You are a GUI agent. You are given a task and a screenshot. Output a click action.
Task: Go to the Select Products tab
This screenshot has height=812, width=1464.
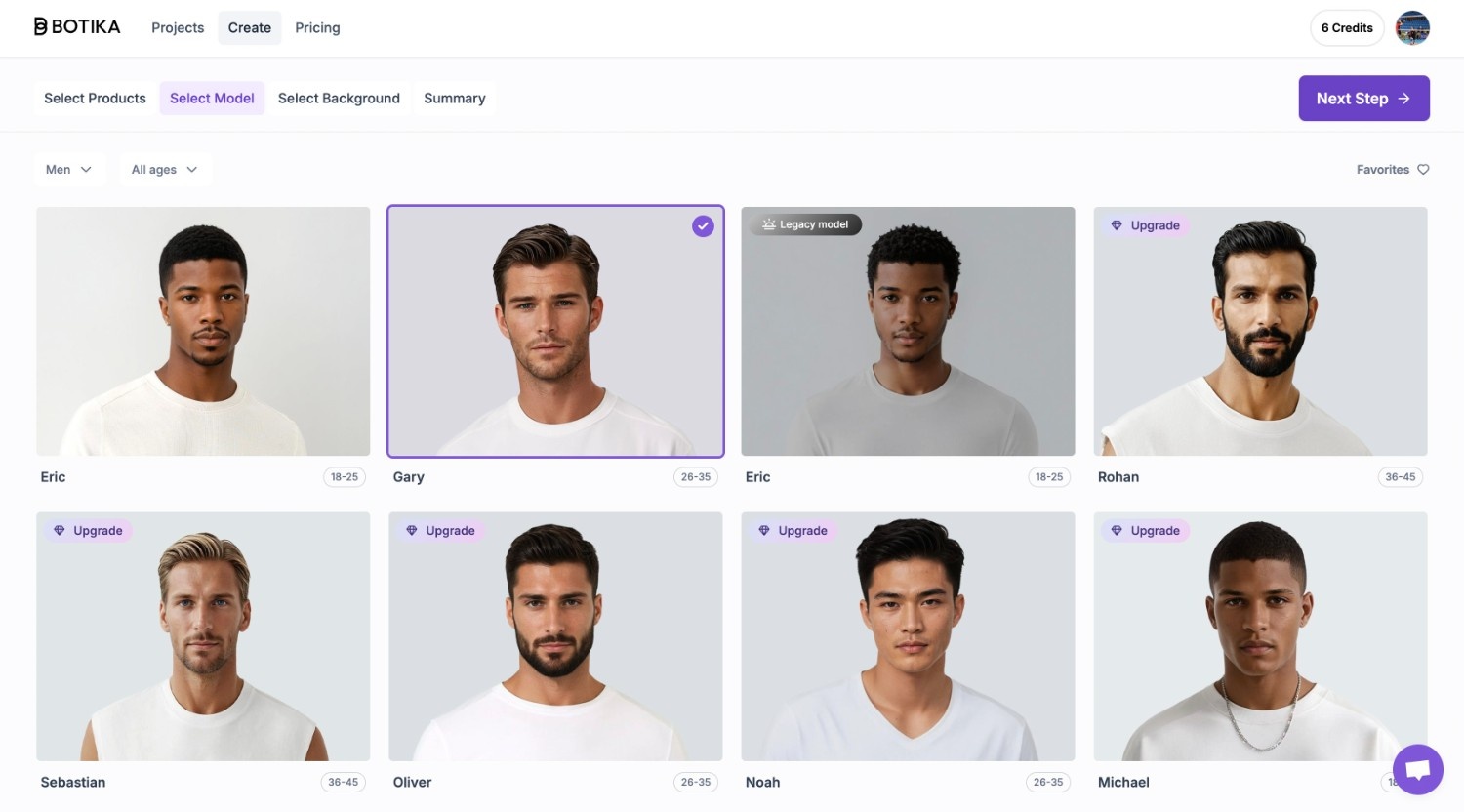95,99
